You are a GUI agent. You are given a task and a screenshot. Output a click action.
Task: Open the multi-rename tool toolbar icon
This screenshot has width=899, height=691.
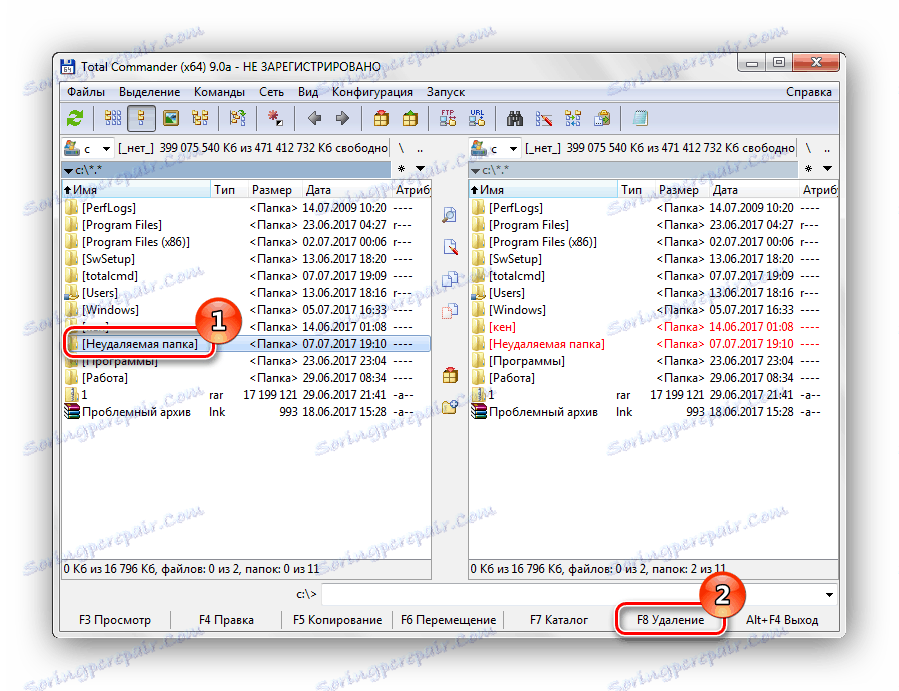544,118
